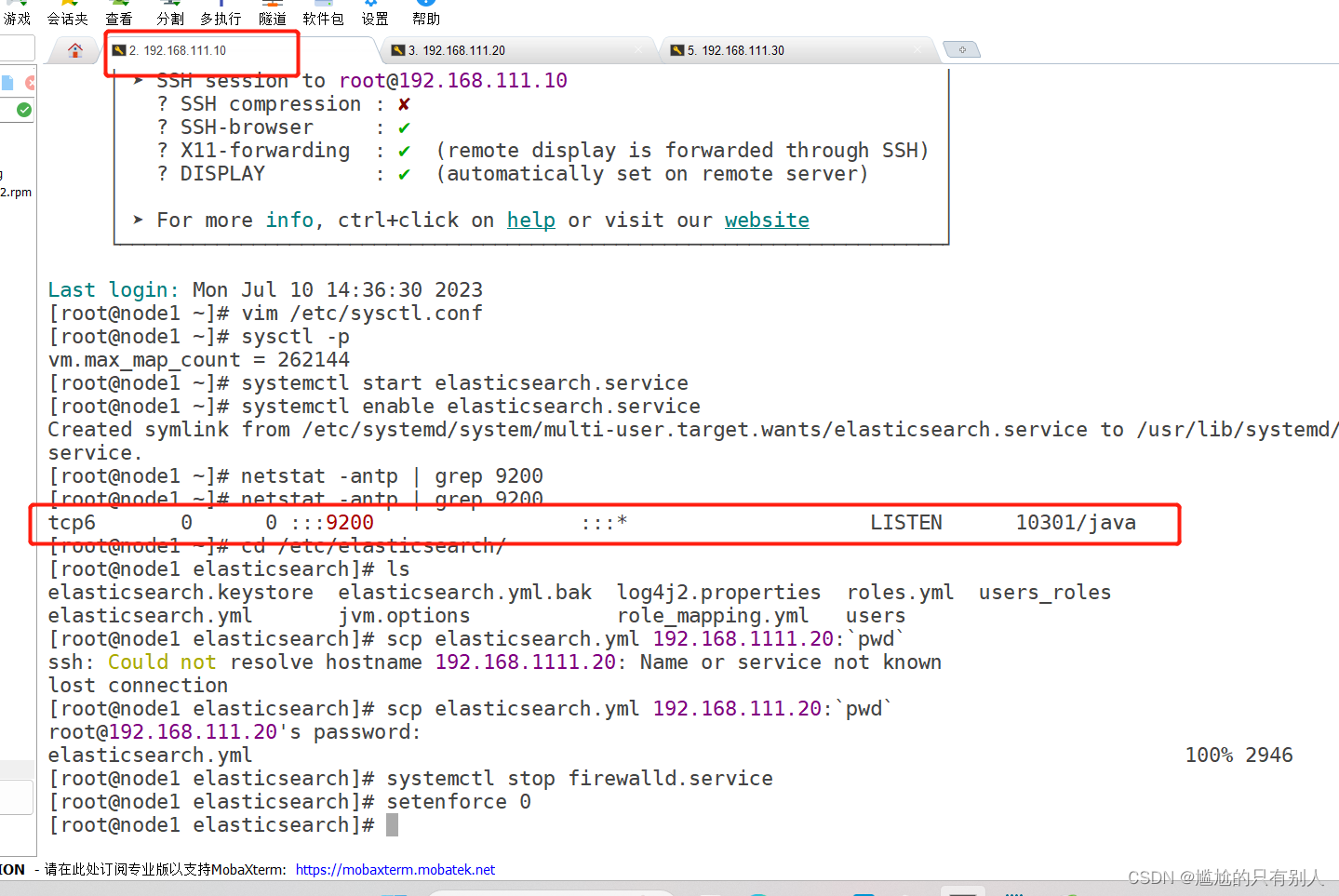
Task: Open the 'help' link in SSH banner
Action: pos(531,221)
